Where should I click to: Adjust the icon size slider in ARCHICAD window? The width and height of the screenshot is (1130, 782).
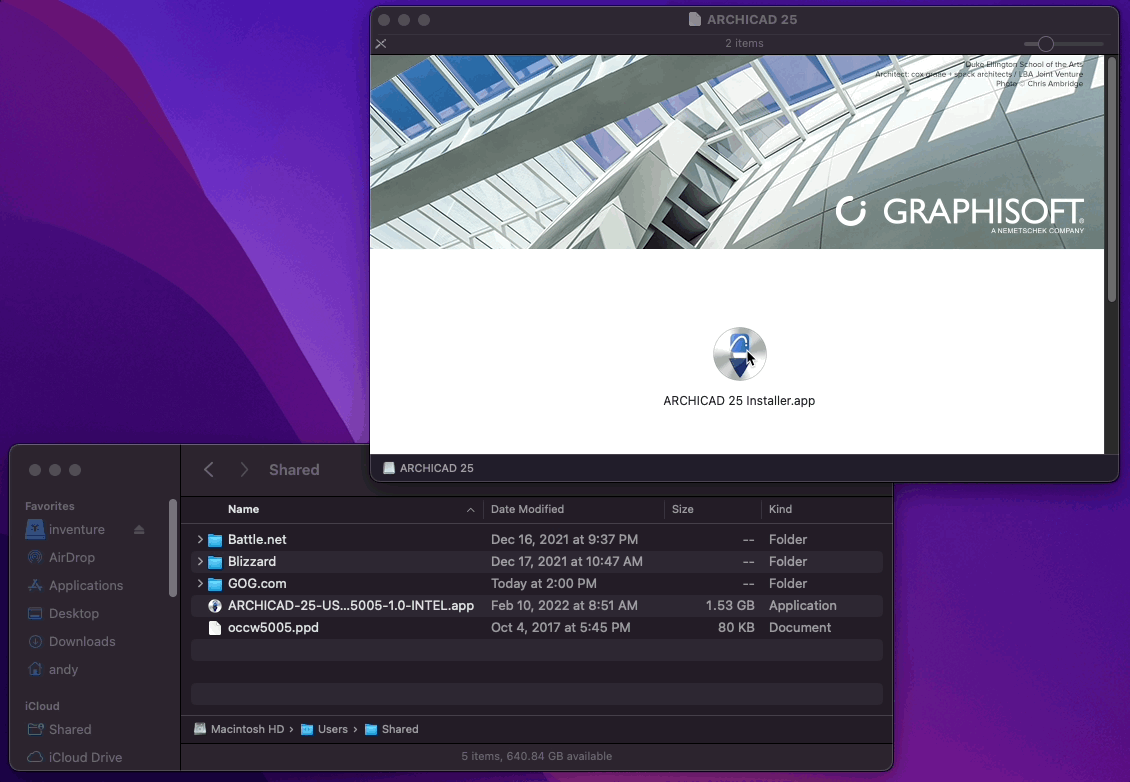click(1046, 44)
